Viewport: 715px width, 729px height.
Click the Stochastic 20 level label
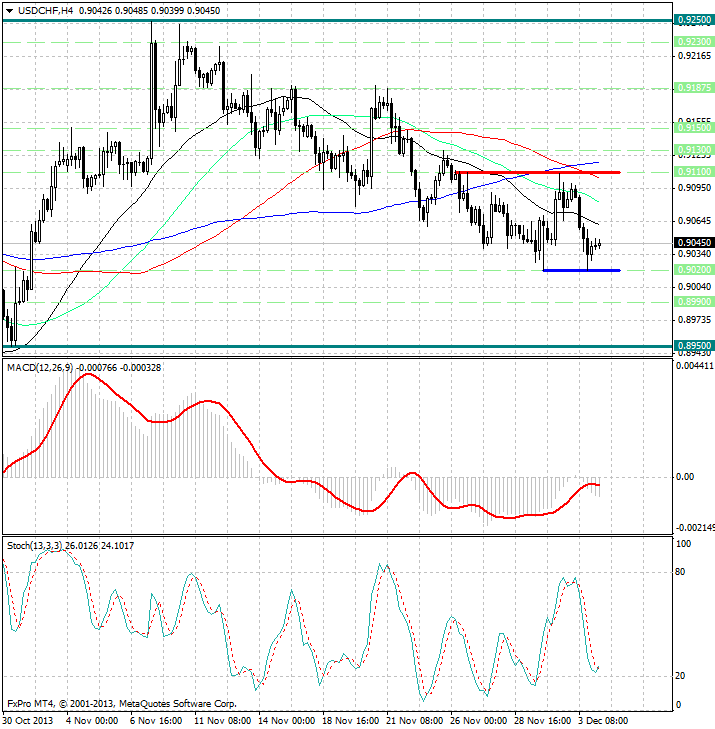tap(680, 676)
